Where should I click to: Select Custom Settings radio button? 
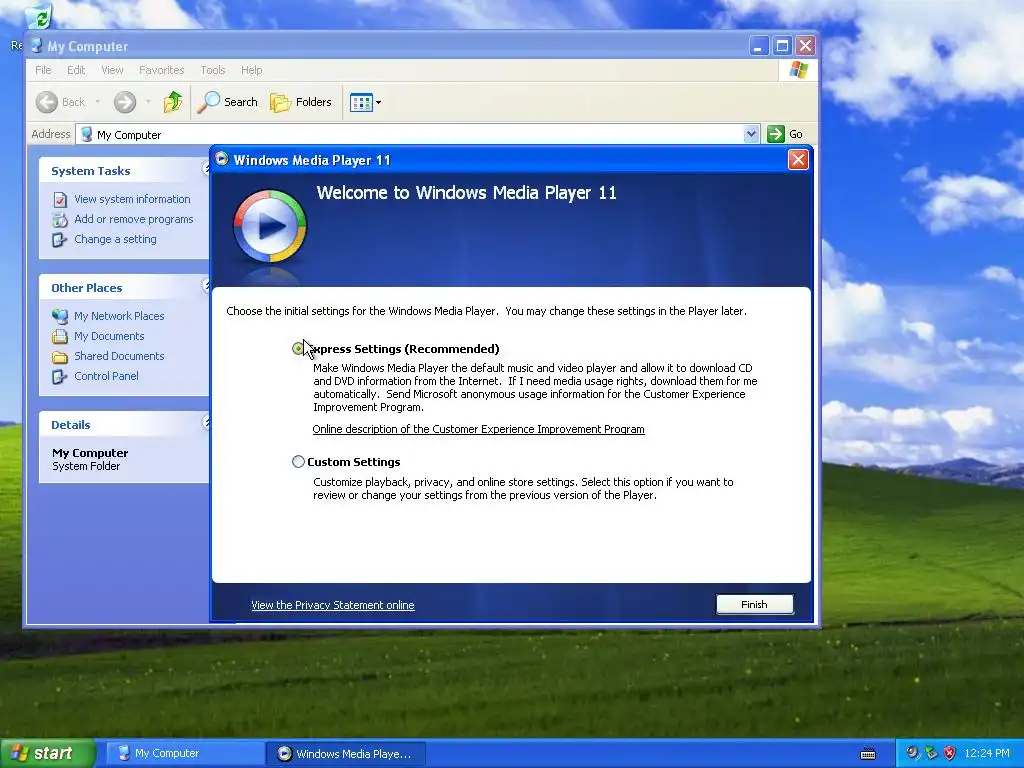click(298, 462)
